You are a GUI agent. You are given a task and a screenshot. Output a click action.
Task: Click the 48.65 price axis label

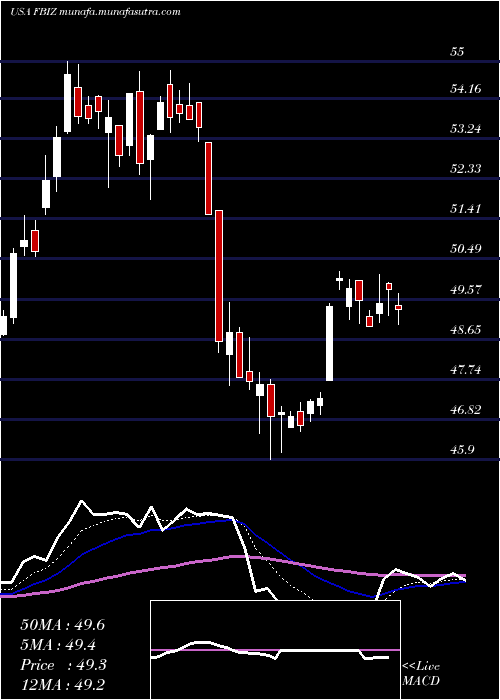(466, 330)
